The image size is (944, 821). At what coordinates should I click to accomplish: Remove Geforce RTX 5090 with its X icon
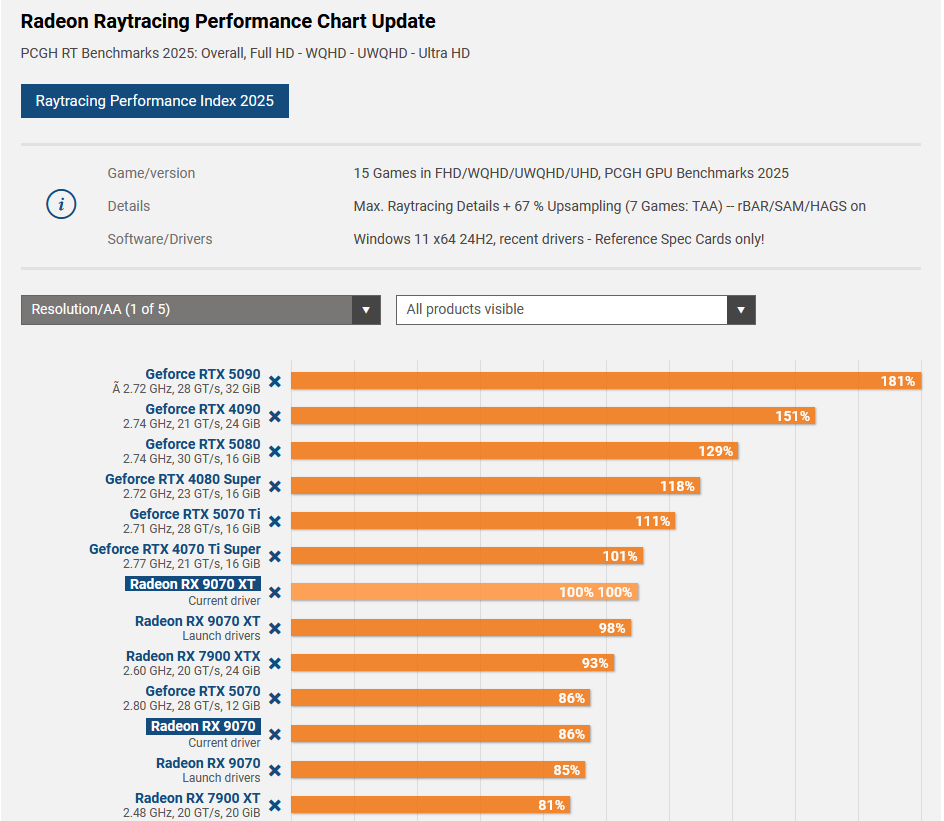click(x=275, y=381)
